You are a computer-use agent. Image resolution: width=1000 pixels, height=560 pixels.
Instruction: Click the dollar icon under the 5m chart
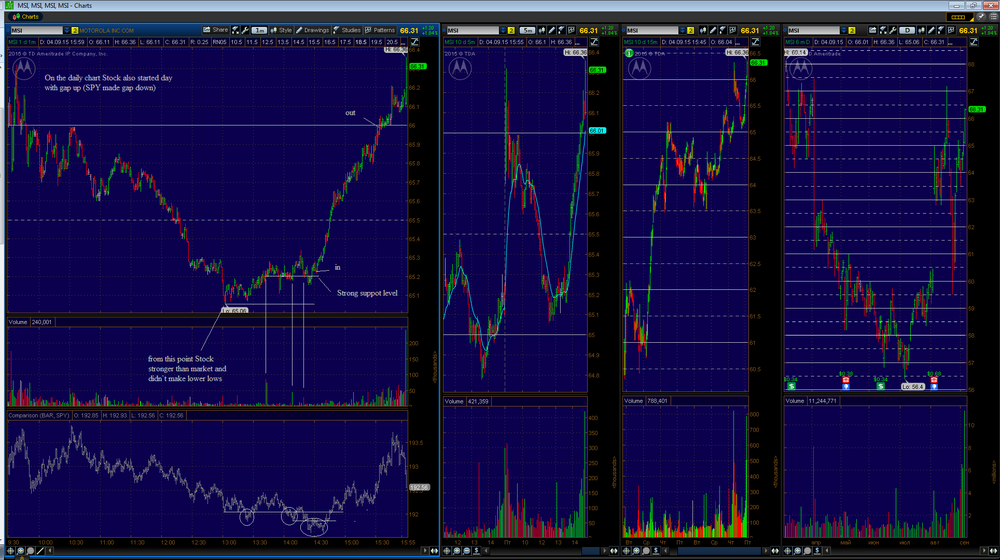click(476, 550)
